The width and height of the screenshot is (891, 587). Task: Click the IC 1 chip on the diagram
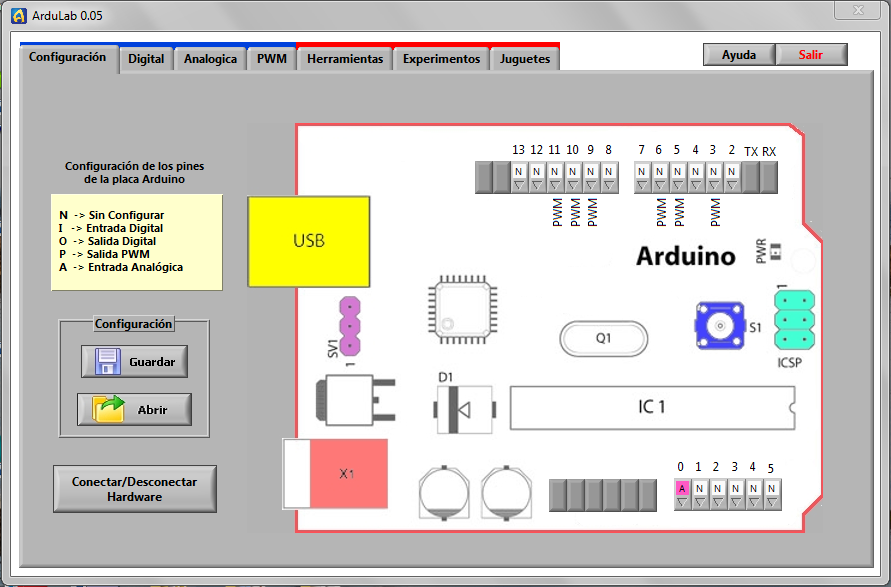pyautogui.click(x=651, y=407)
